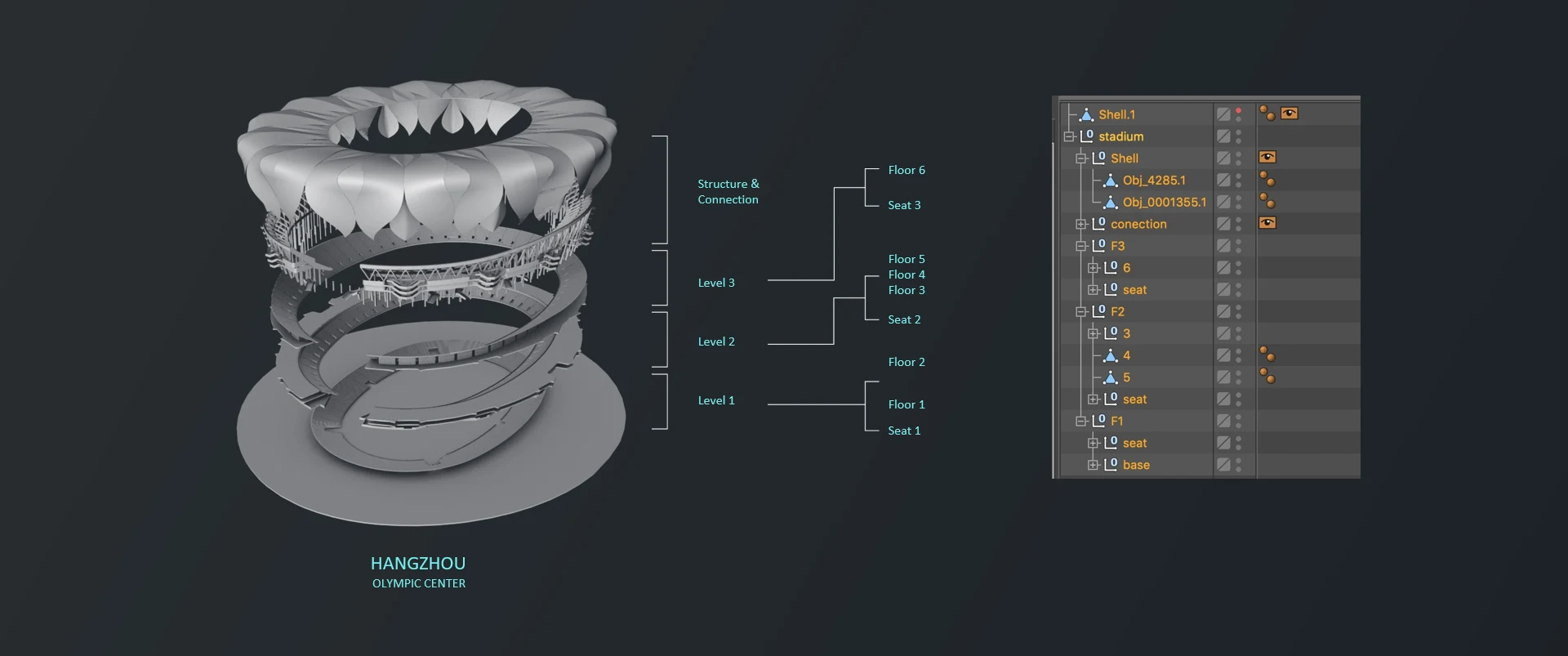Toggle visibility dots for stadium
This screenshot has height=656, width=1568.
point(1239,136)
